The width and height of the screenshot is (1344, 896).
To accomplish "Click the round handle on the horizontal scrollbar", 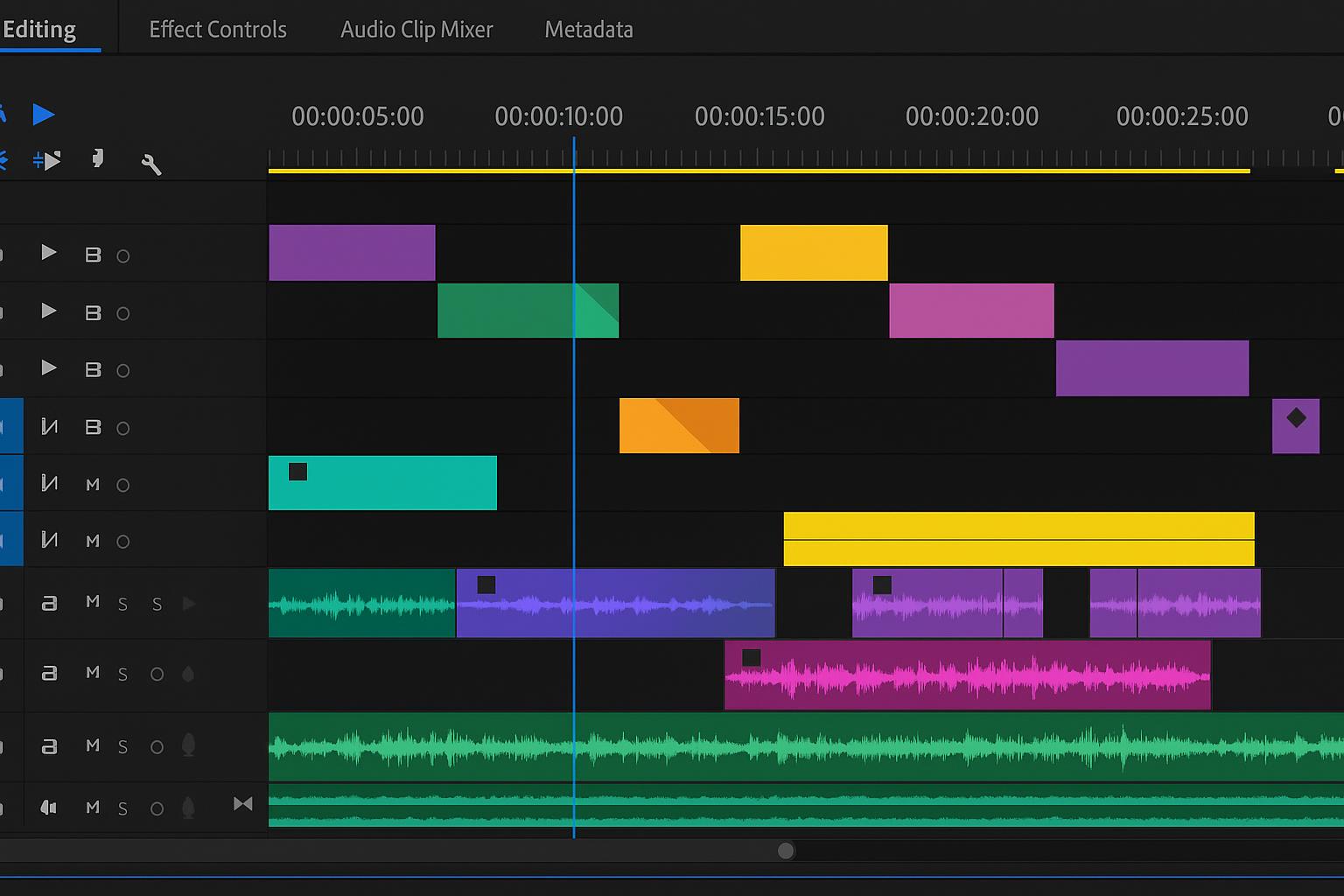I will tap(786, 850).
